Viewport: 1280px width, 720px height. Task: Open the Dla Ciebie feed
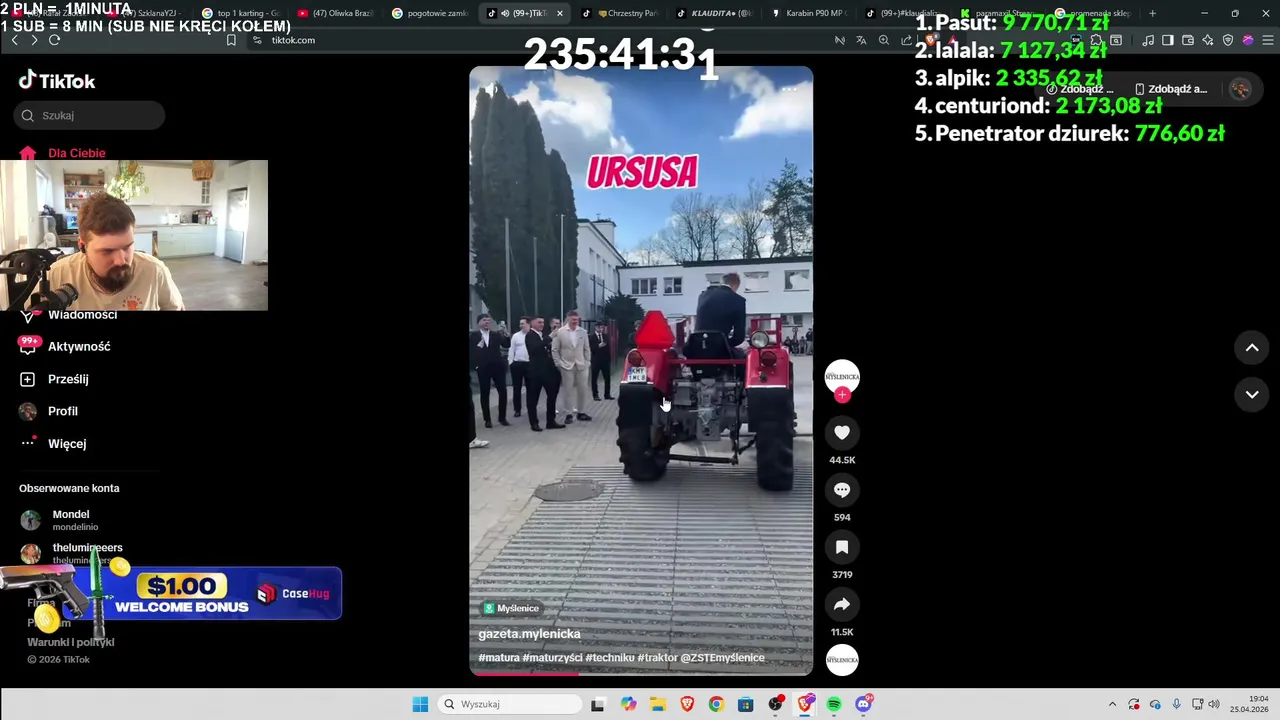pos(63,153)
